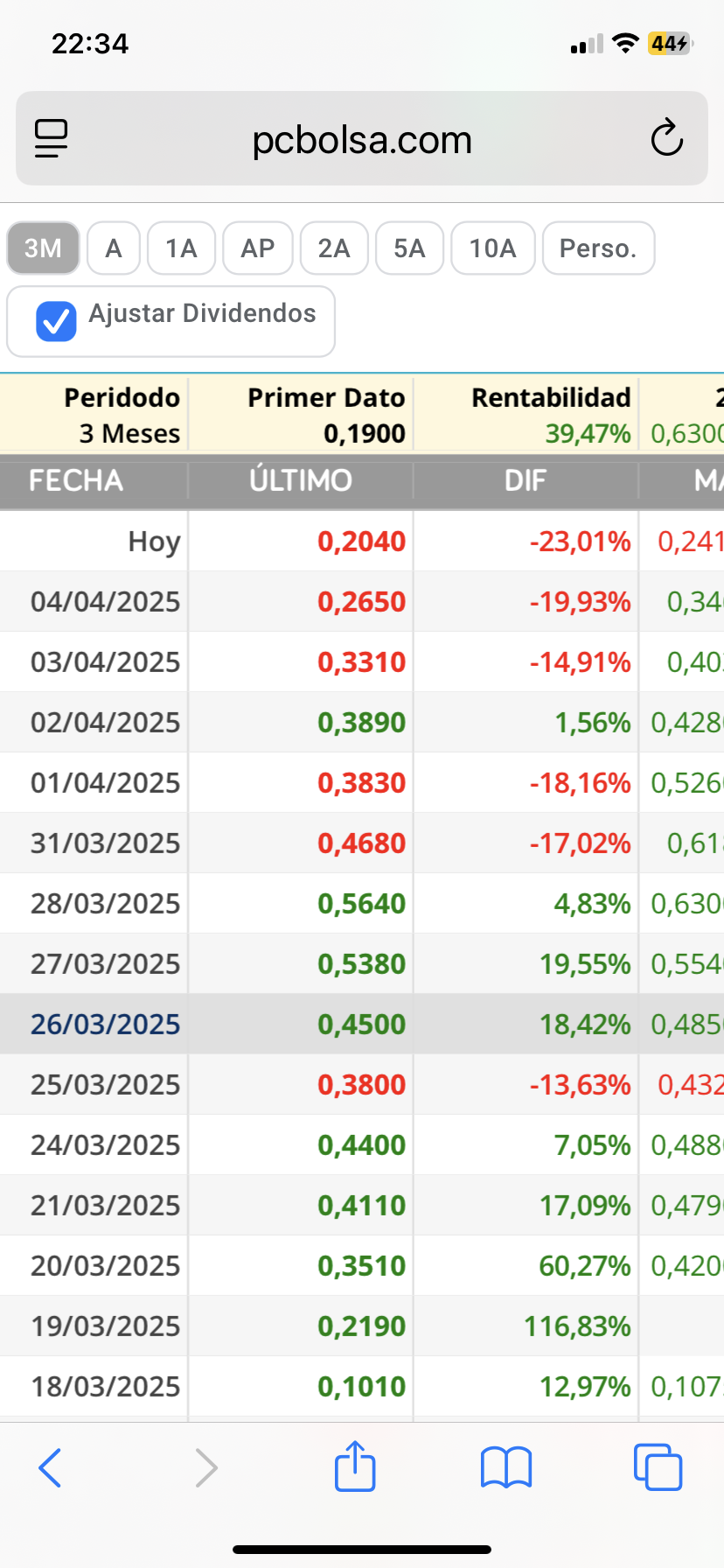Open the Bookmarks book icon

(x=506, y=1467)
